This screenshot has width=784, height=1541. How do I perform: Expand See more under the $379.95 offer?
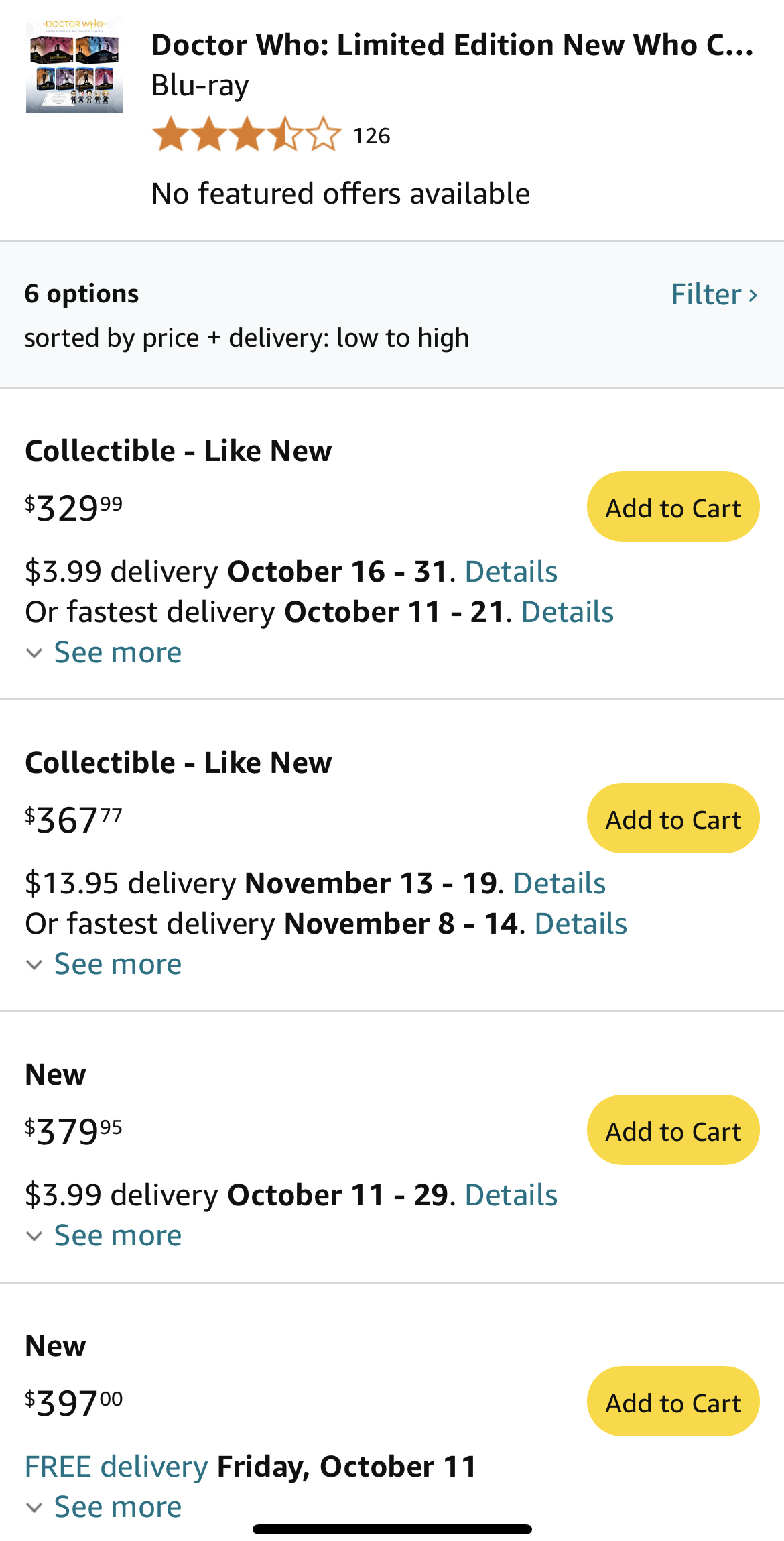(x=117, y=1235)
